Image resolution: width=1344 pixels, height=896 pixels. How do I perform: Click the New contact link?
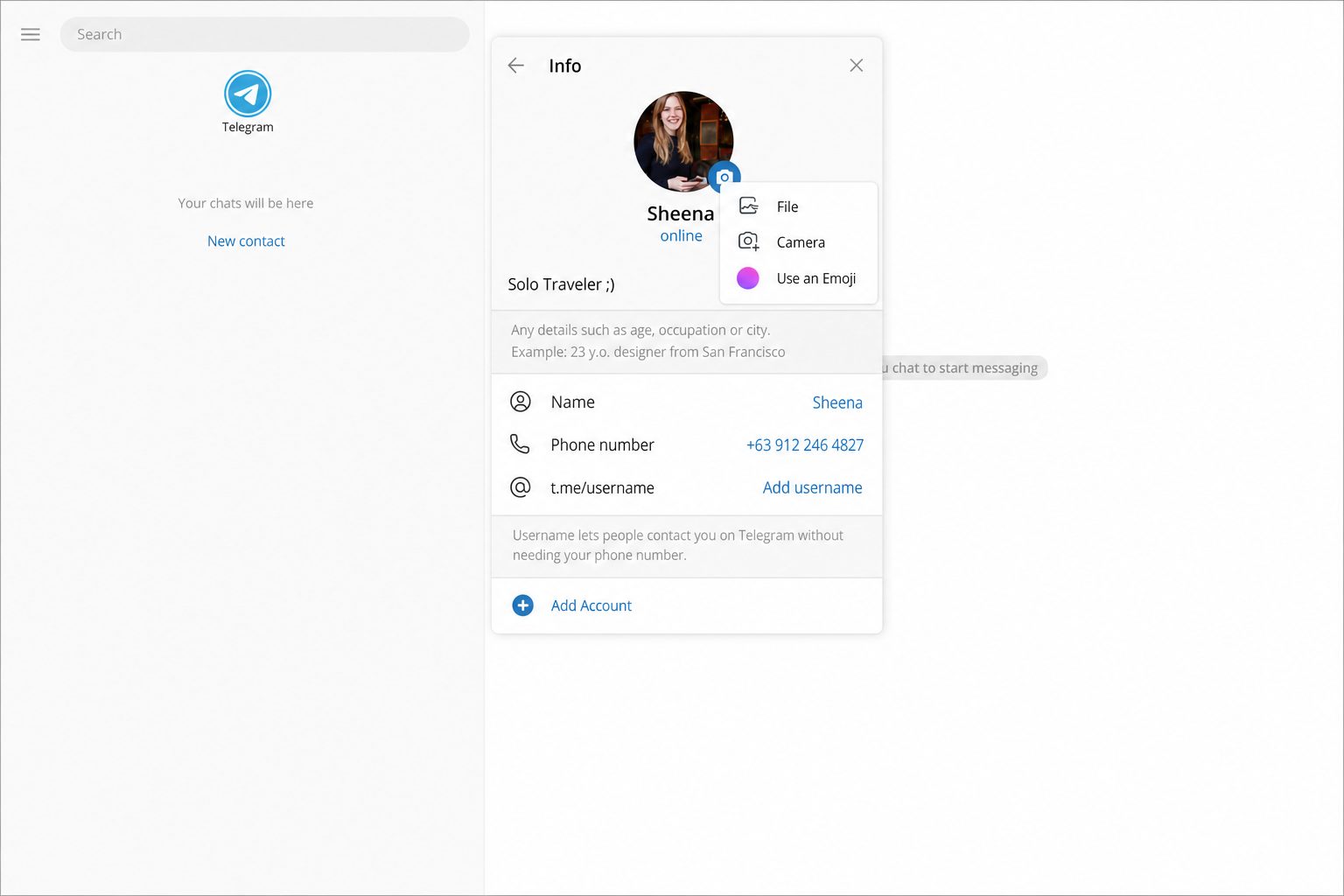coord(246,241)
